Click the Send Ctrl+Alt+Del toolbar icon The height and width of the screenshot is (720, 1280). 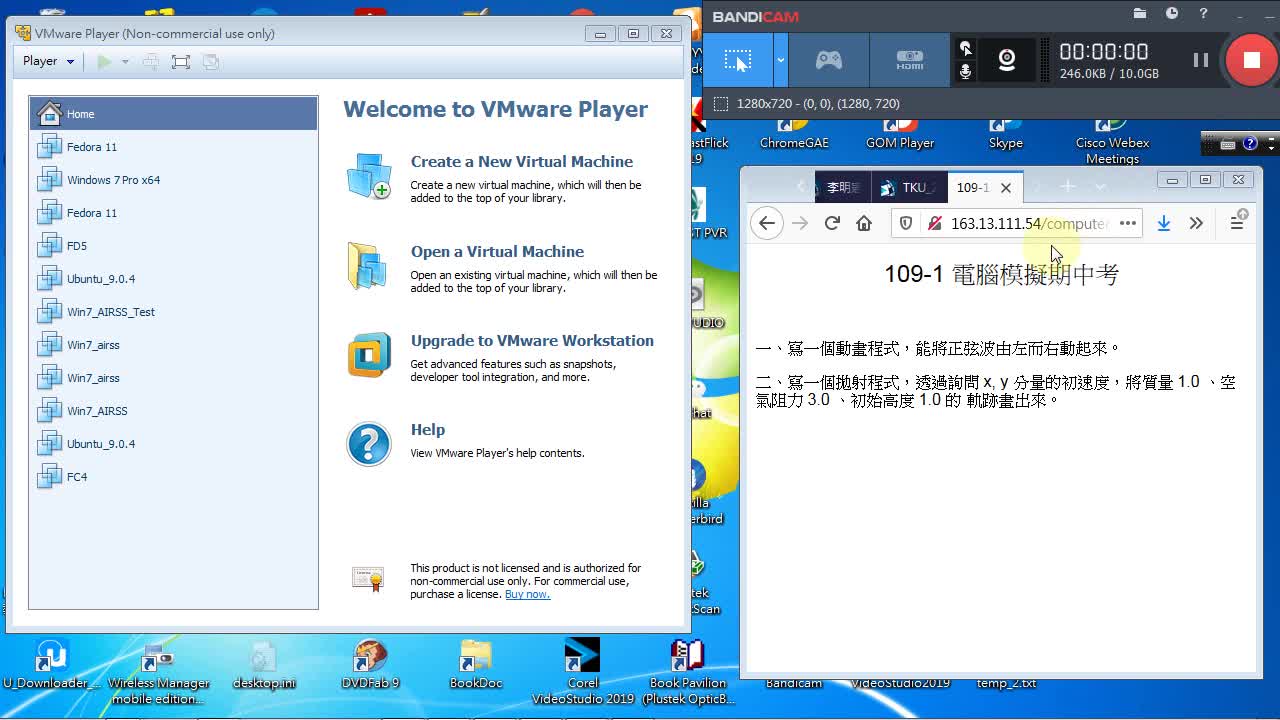pos(150,61)
